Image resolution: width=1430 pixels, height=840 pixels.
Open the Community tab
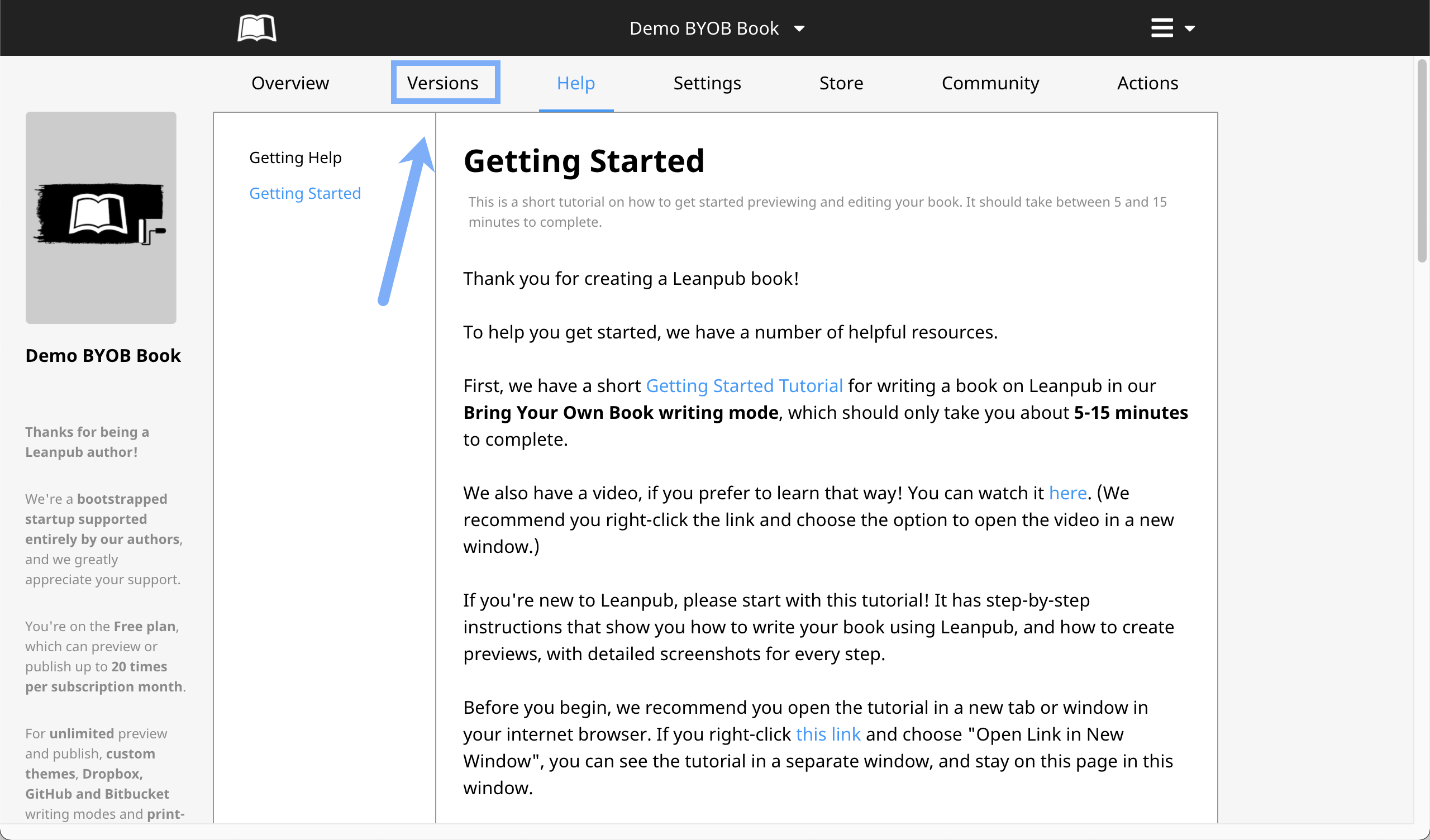click(990, 83)
